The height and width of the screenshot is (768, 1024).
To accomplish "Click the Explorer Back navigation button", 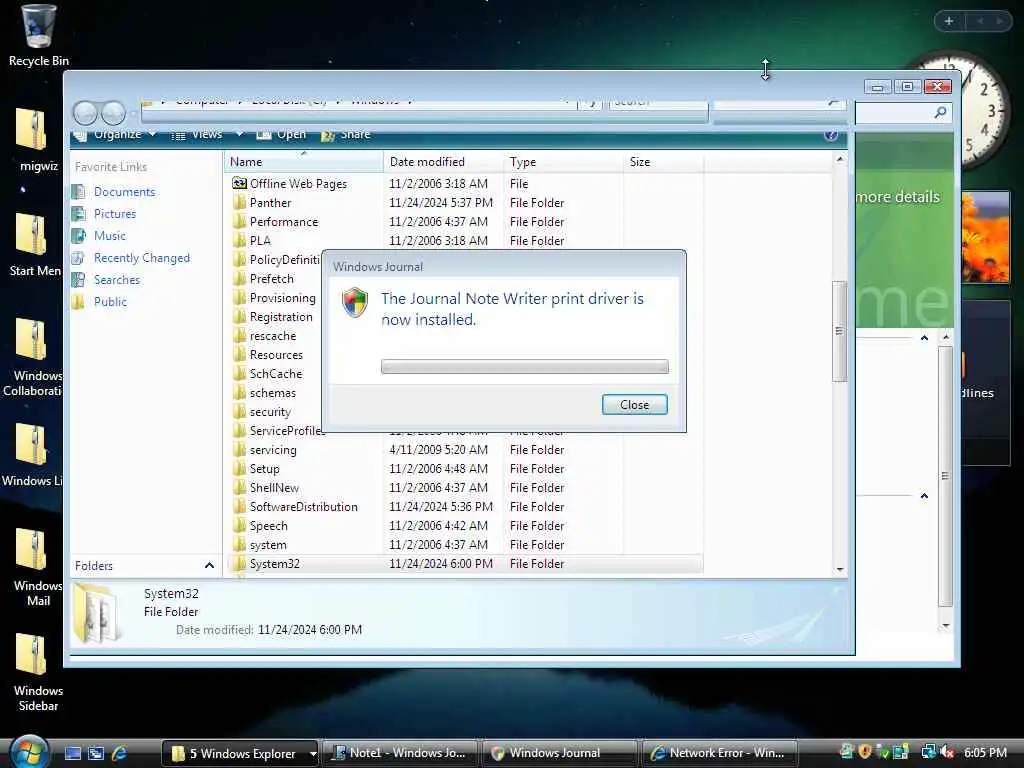I will point(86,113).
